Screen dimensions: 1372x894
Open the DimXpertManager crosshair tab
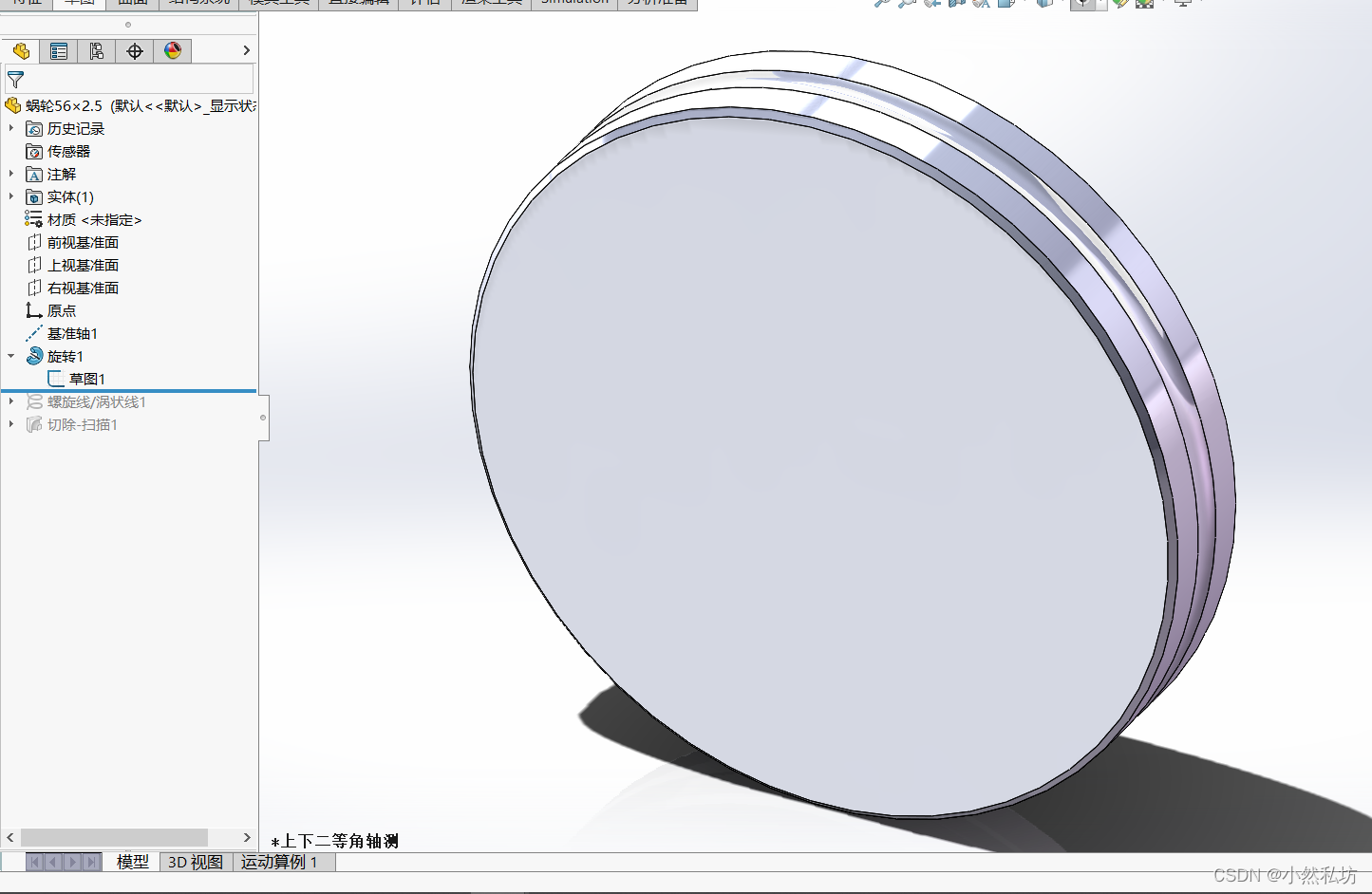(135, 51)
